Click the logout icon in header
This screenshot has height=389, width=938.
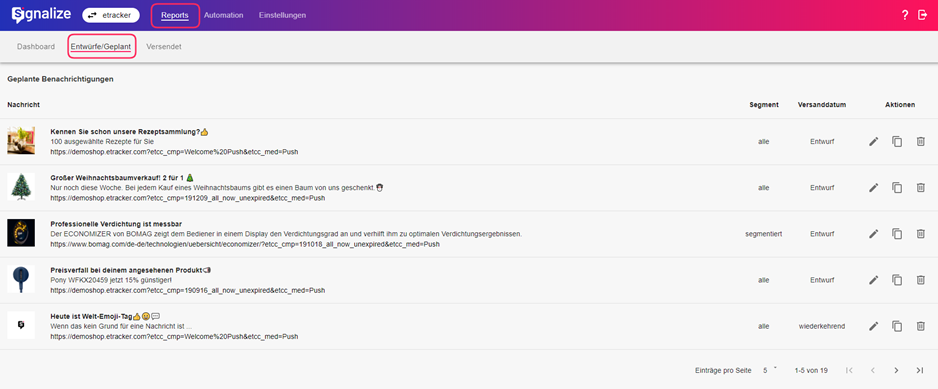[922, 16]
